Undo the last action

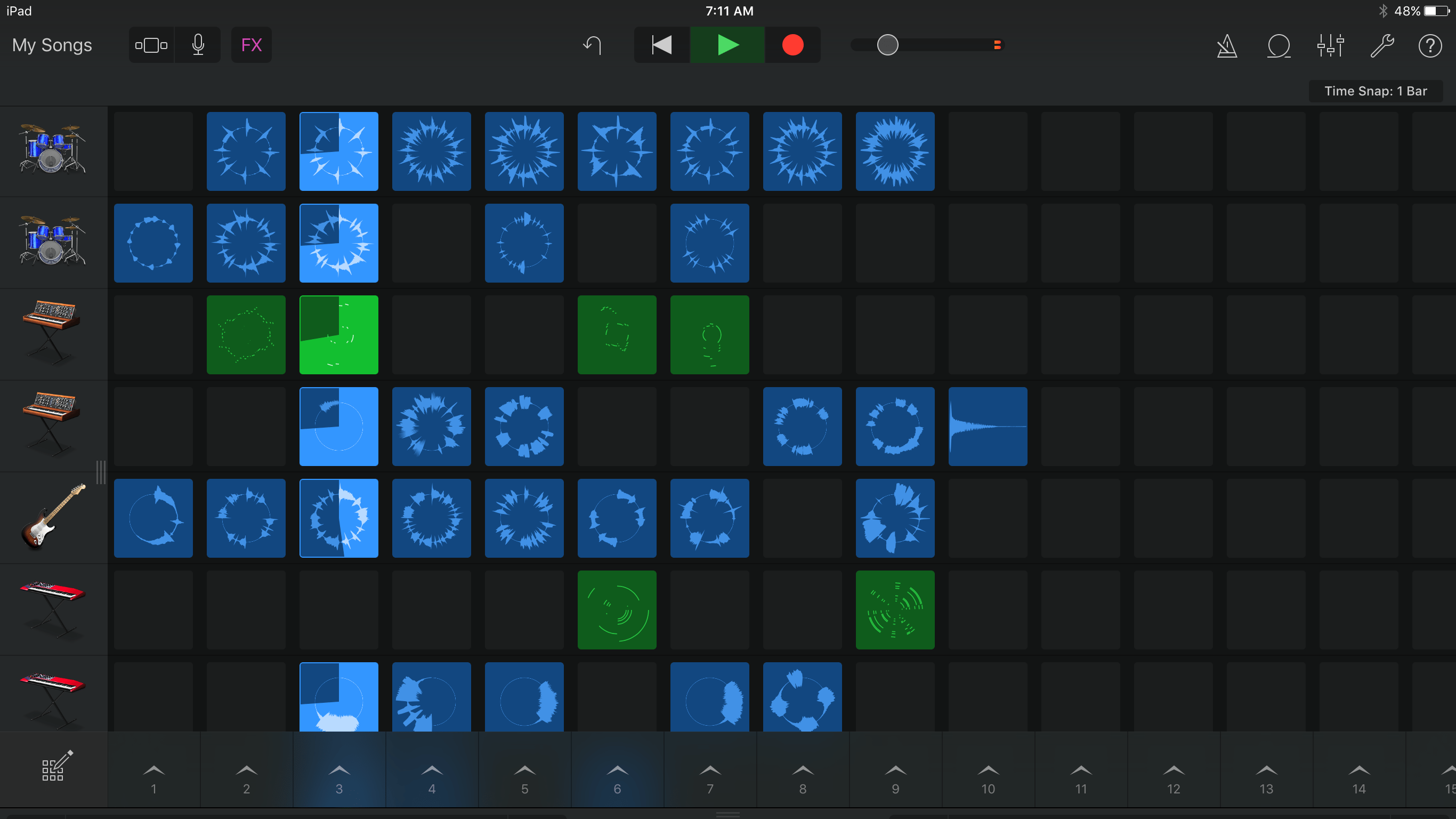tap(592, 45)
